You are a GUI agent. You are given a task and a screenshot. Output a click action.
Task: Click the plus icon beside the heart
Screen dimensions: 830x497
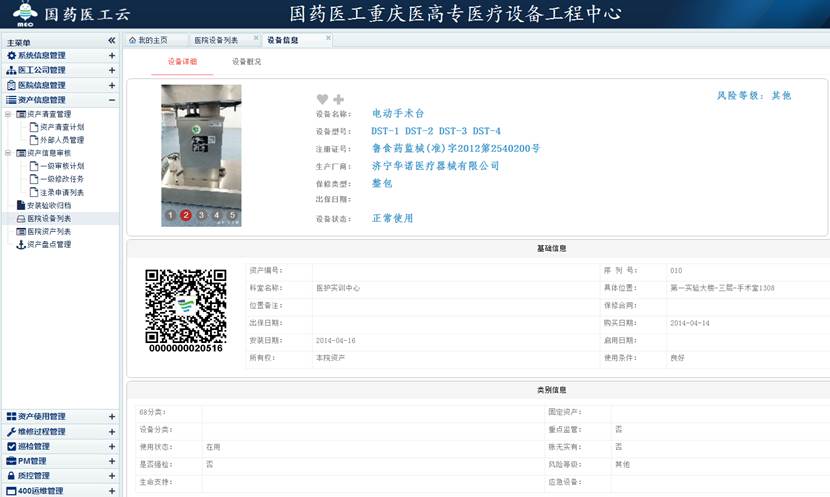coord(338,99)
